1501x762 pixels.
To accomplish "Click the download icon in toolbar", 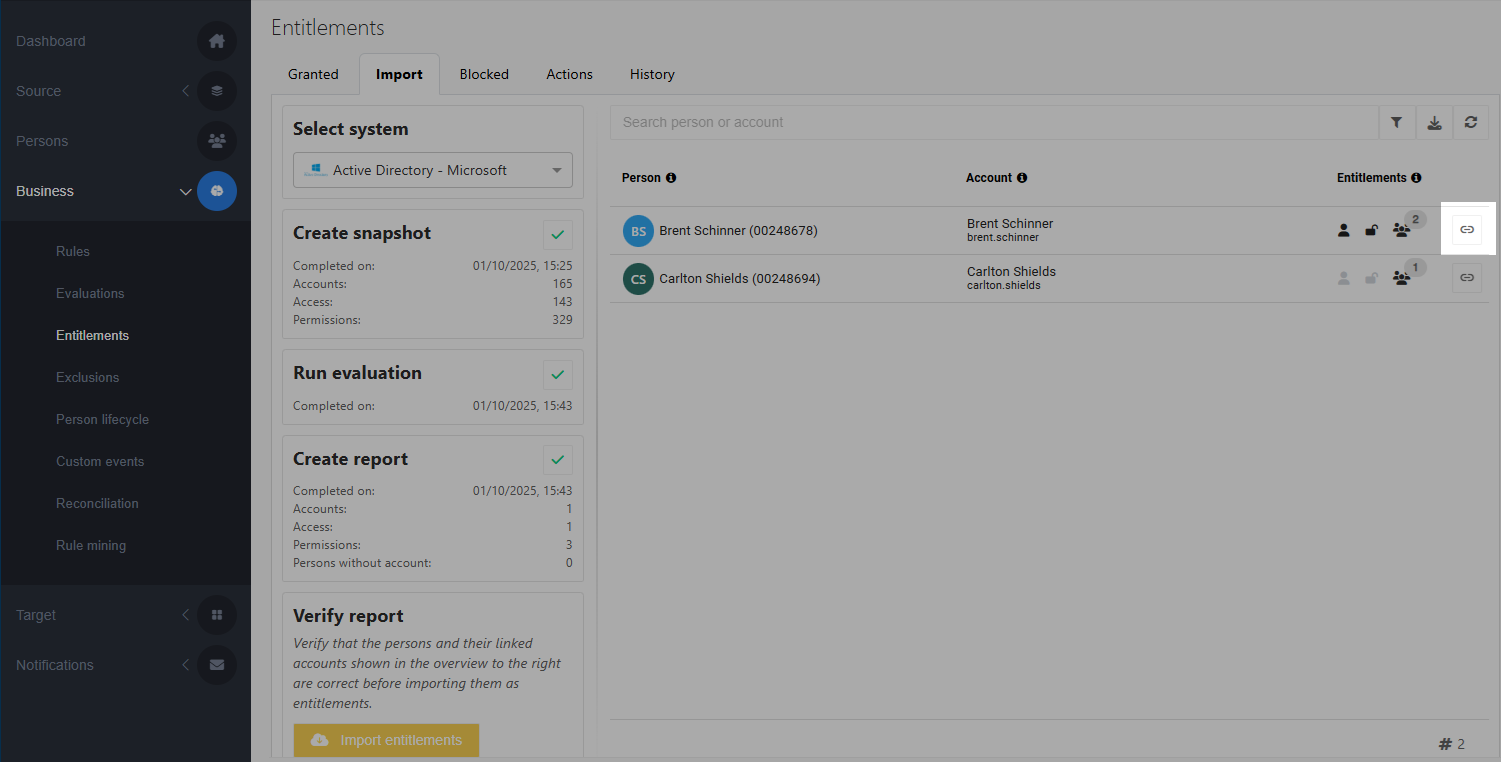I will click(1434, 123).
